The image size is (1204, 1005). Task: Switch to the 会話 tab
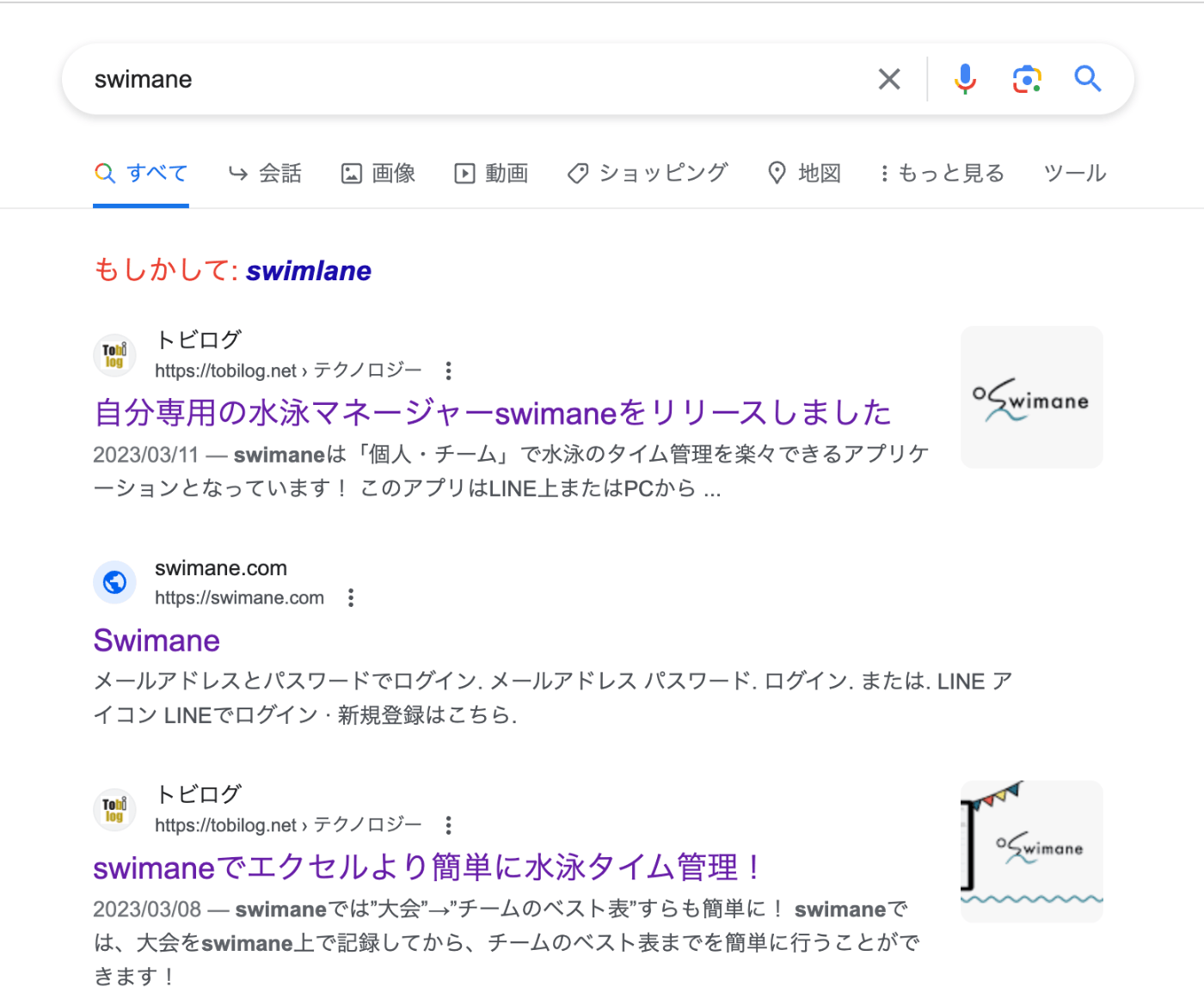tap(265, 174)
